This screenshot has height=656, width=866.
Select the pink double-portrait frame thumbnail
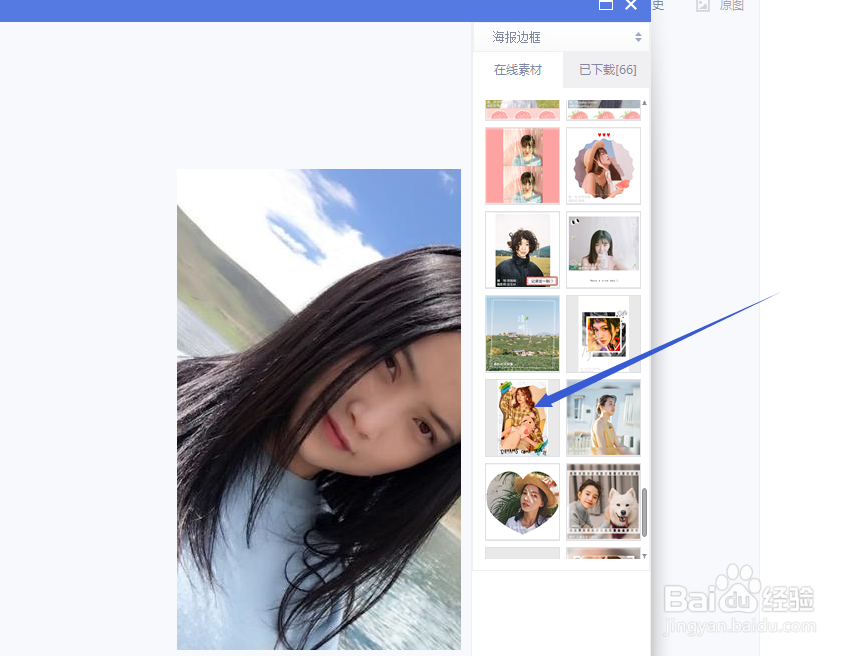click(522, 166)
